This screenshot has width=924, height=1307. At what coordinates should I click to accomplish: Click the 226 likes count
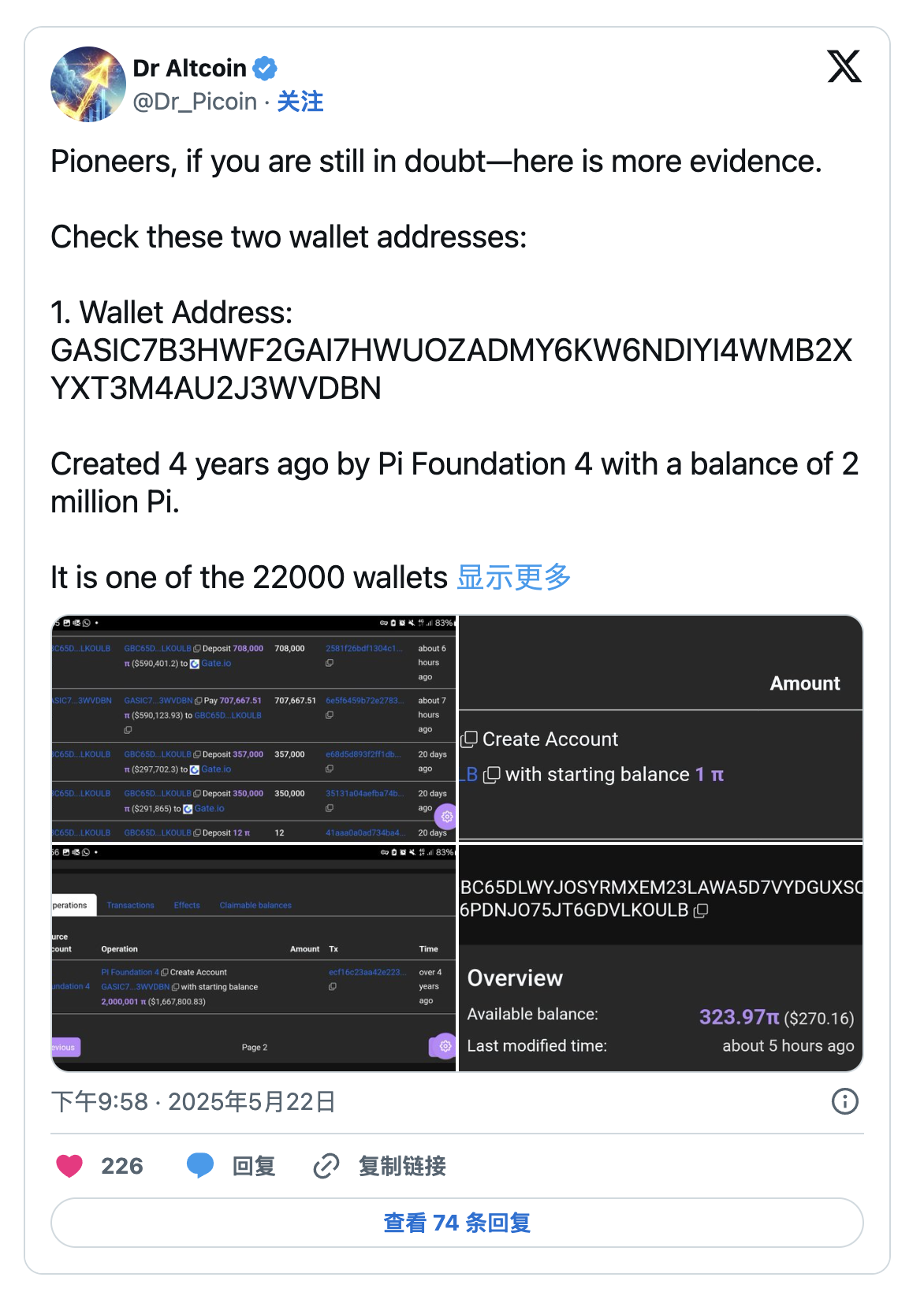[122, 1165]
